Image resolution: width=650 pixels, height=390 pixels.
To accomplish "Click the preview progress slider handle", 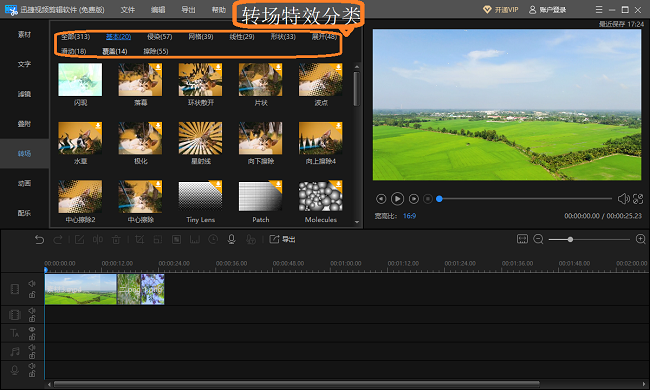I will click(439, 199).
